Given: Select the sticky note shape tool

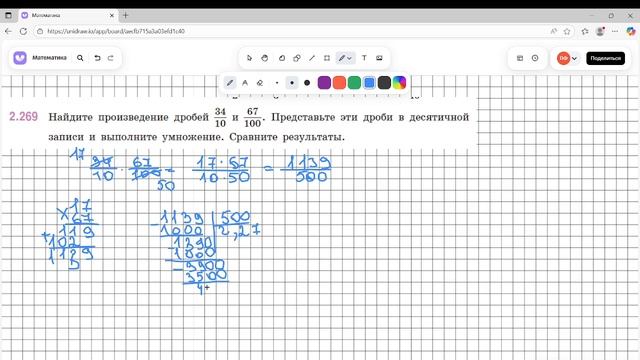Looking at the screenshot, I should point(282,58).
